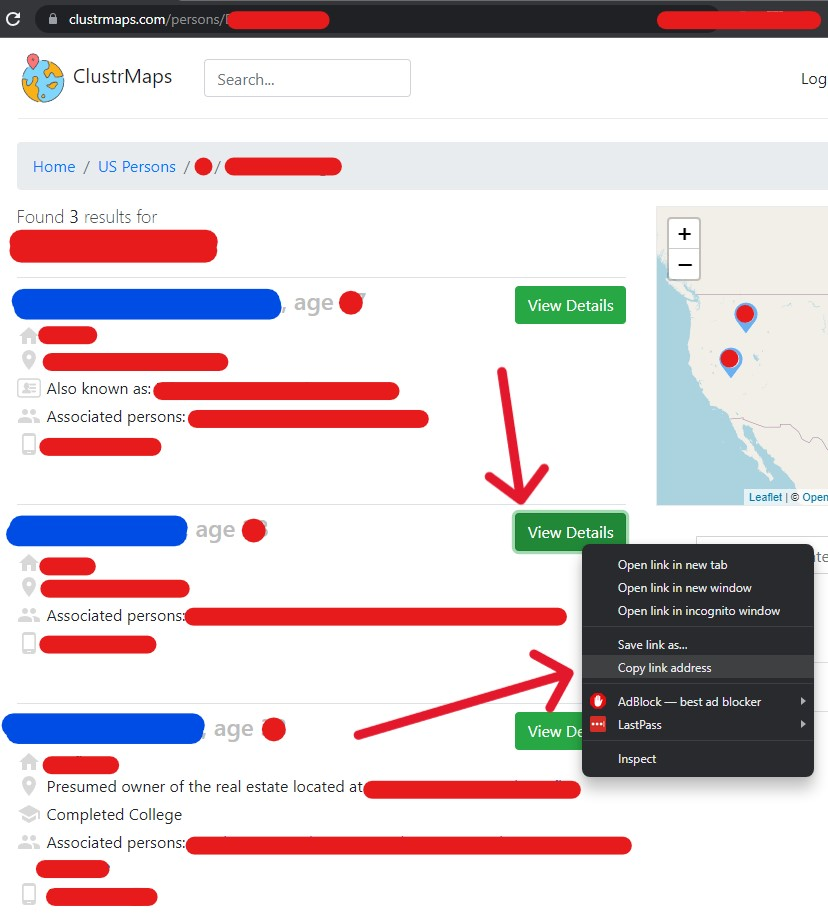
Task: Click the AdBlock icon in context menu
Action: (598, 702)
